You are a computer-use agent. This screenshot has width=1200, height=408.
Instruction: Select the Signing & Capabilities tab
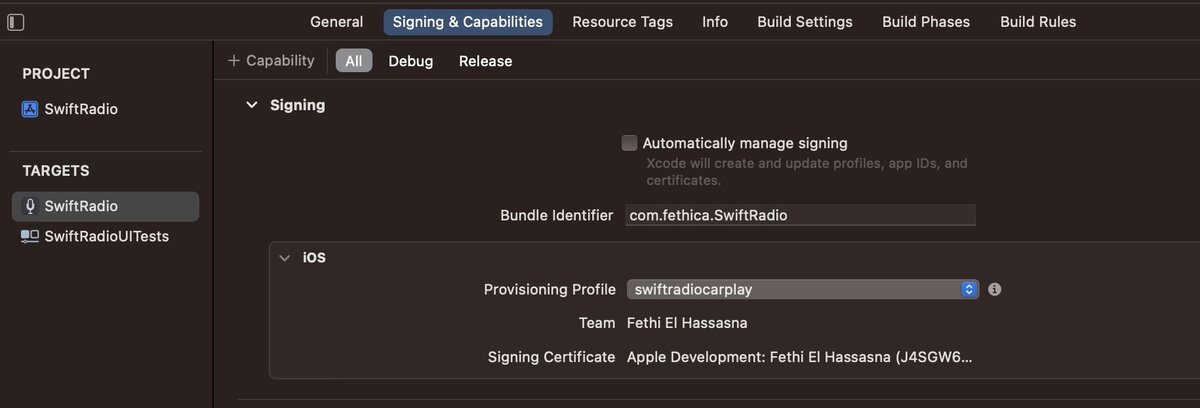(x=467, y=22)
